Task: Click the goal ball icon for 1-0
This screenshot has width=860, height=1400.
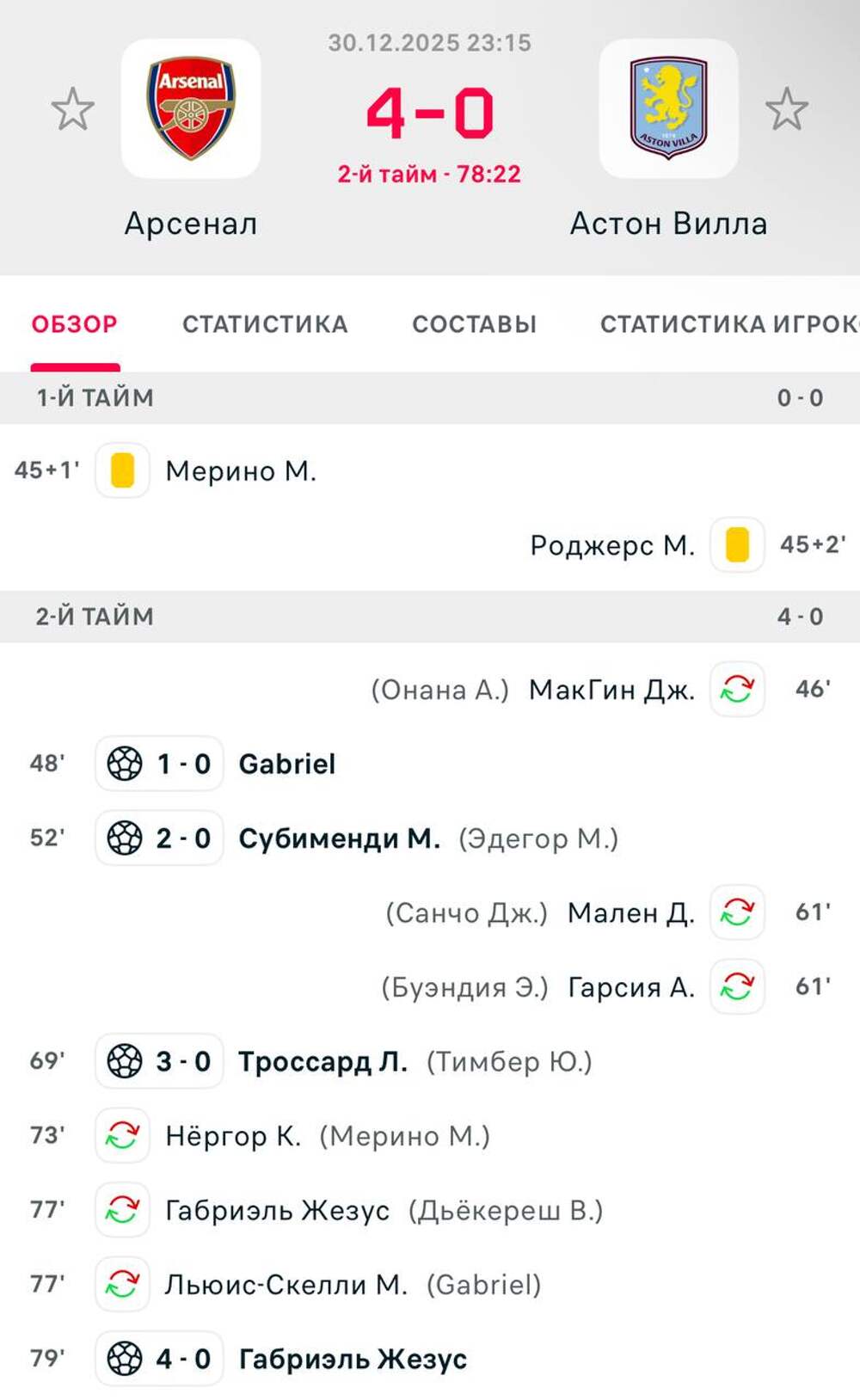Action: 125,764
